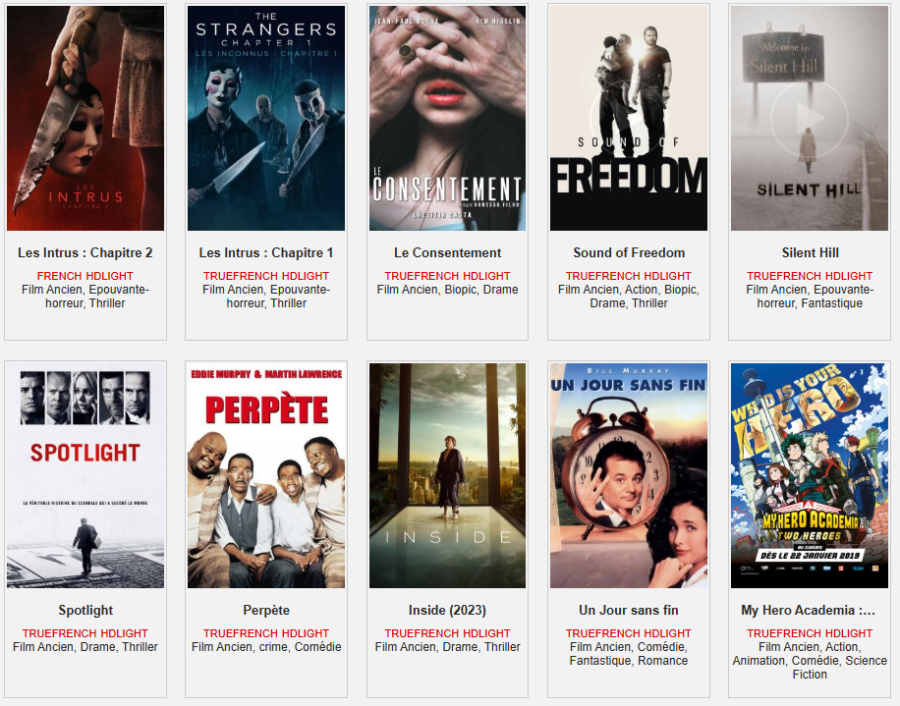Open the Spotlight movie poster
This screenshot has height=706, width=900.
[86, 475]
